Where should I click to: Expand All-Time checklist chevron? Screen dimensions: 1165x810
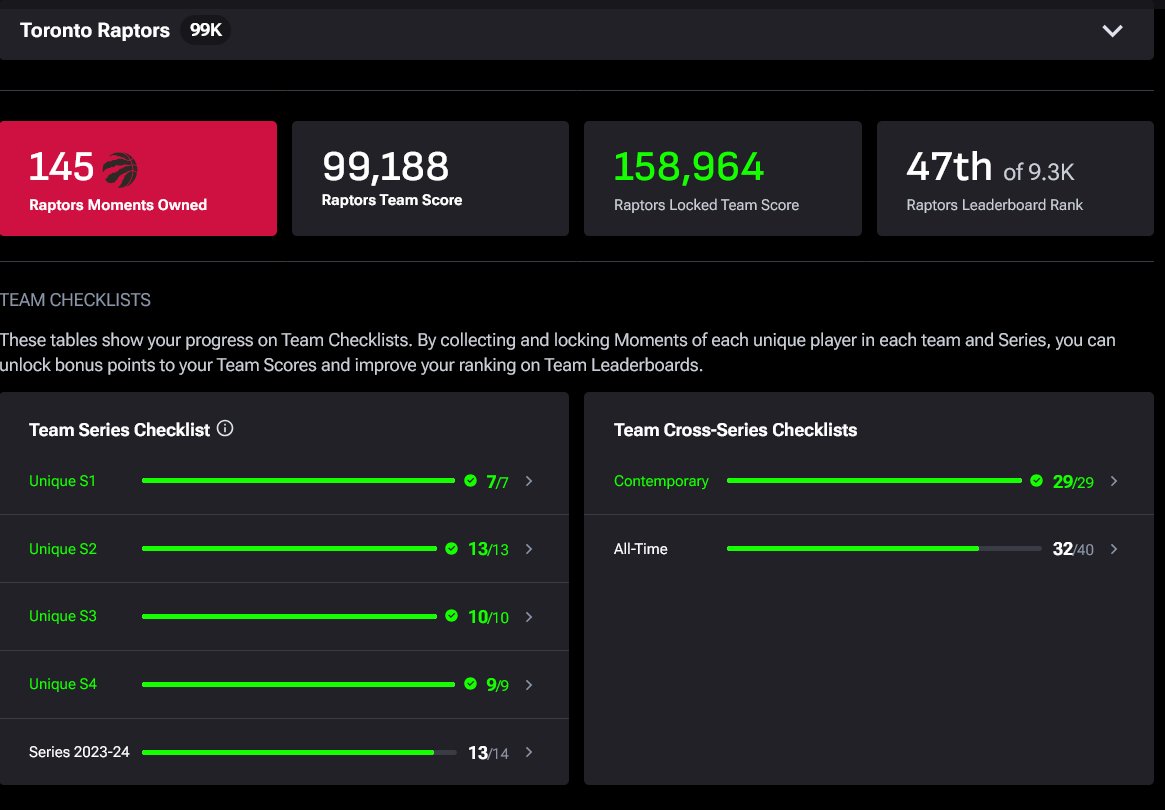pyautogui.click(x=1114, y=549)
